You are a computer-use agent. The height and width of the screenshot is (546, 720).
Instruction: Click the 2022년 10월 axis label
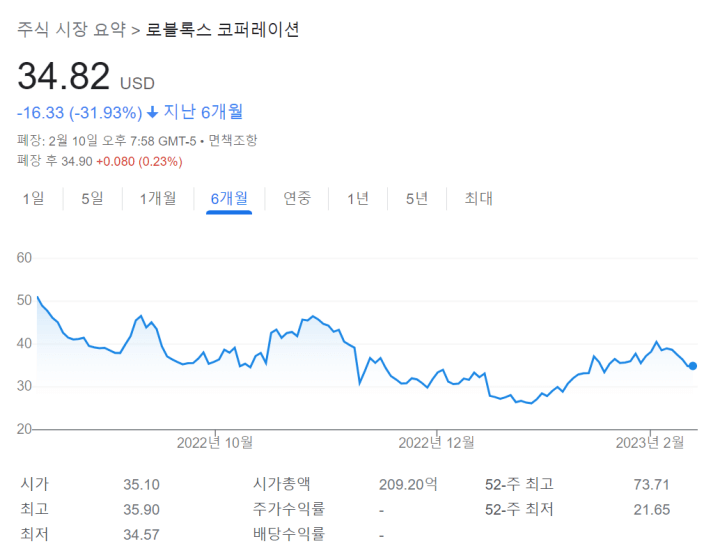pos(215,443)
